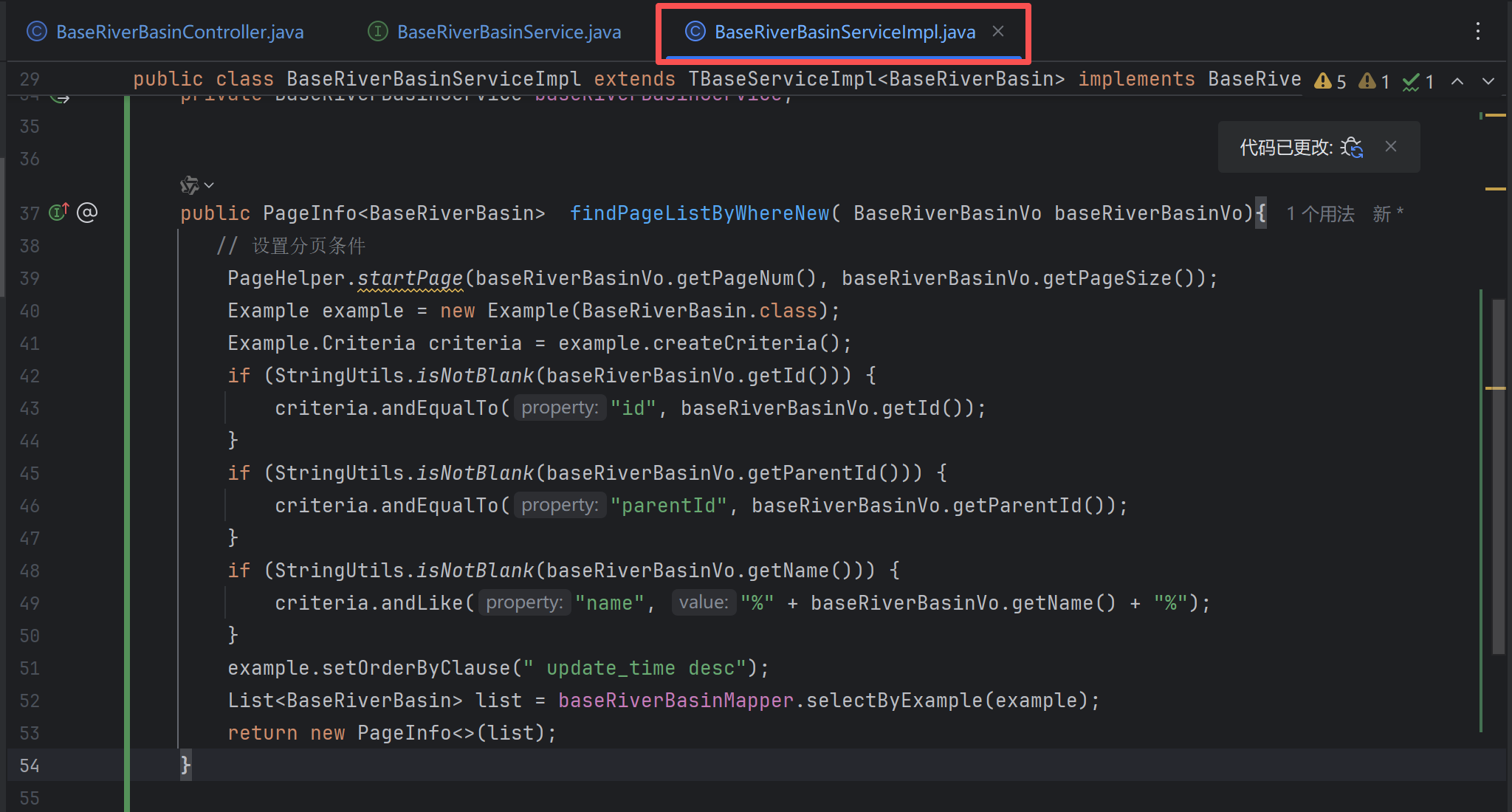Open the yellow warnings count with 5
1512x812 pixels.
click(x=1330, y=81)
